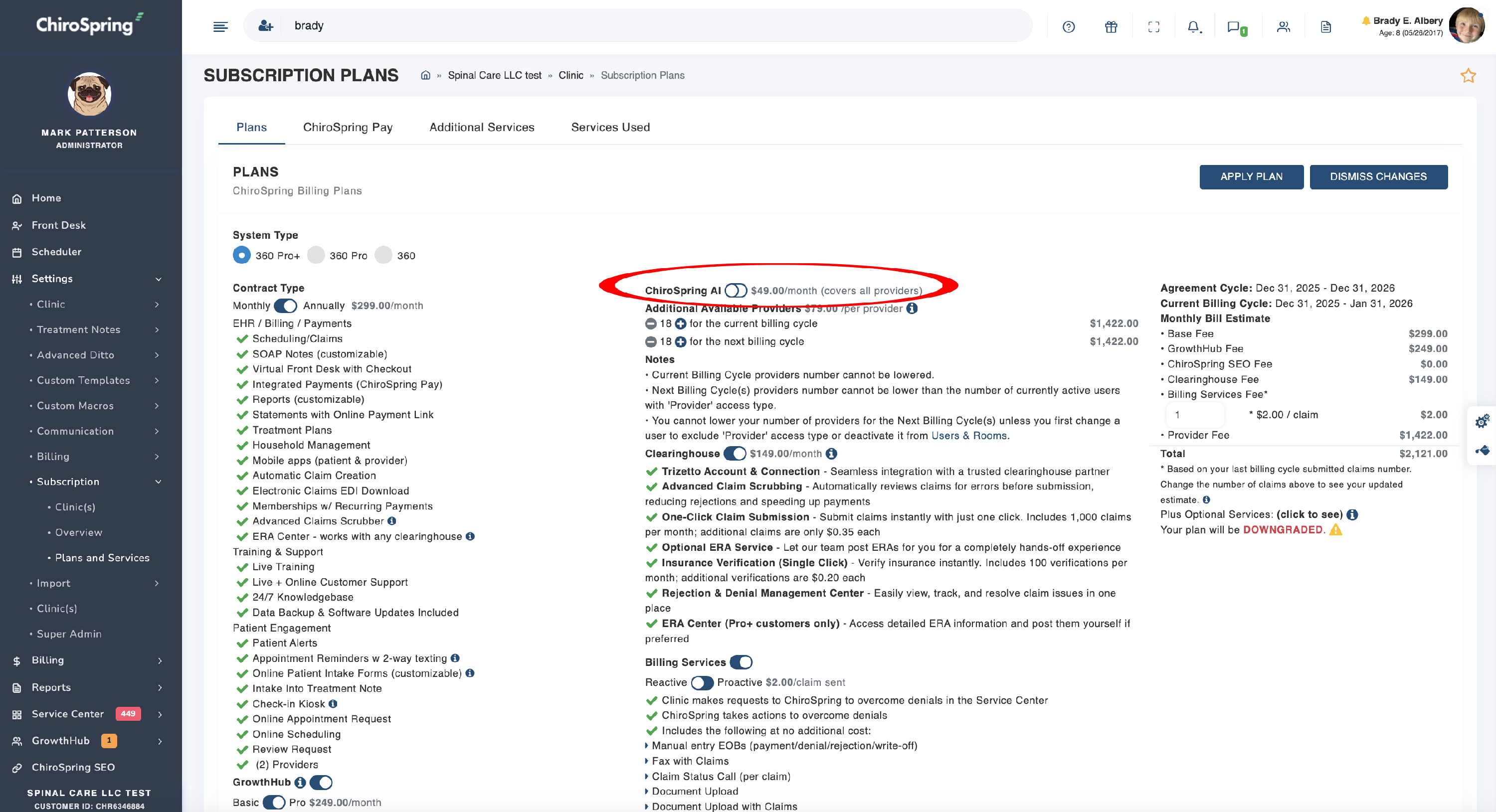Open the Users & Rooms link
Image resolution: width=1496 pixels, height=812 pixels.
pyautogui.click(x=969, y=436)
